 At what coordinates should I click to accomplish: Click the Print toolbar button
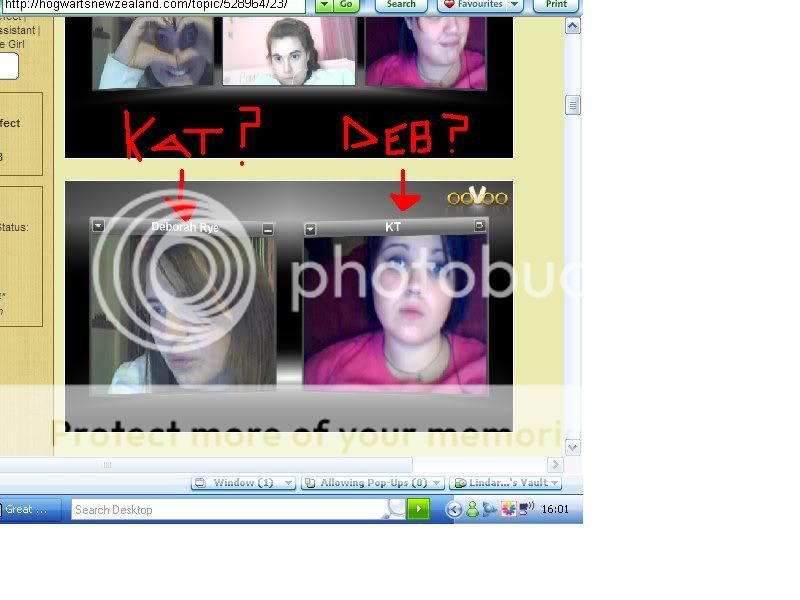[x=556, y=5]
